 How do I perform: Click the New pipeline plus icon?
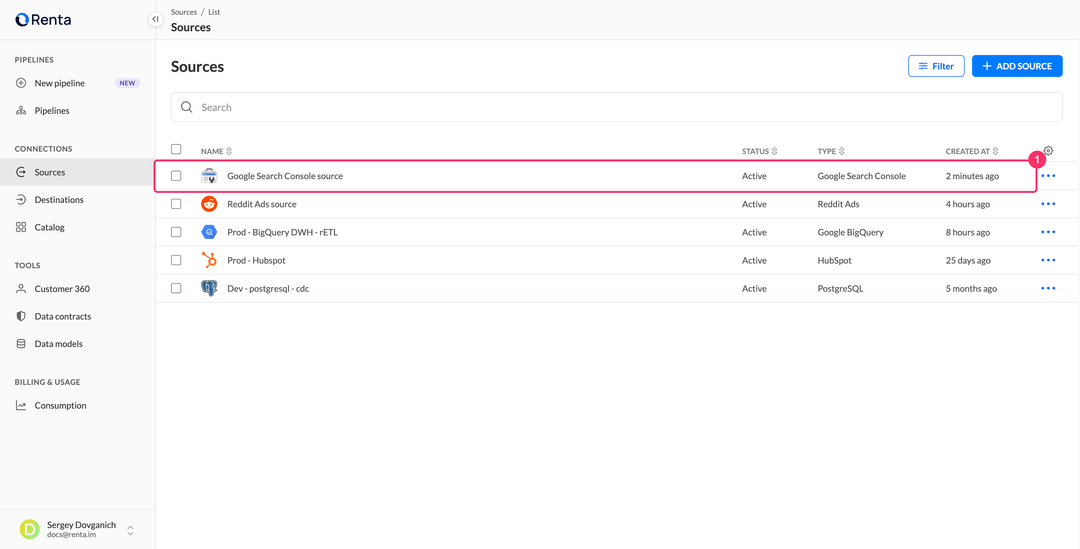tap(21, 83)
